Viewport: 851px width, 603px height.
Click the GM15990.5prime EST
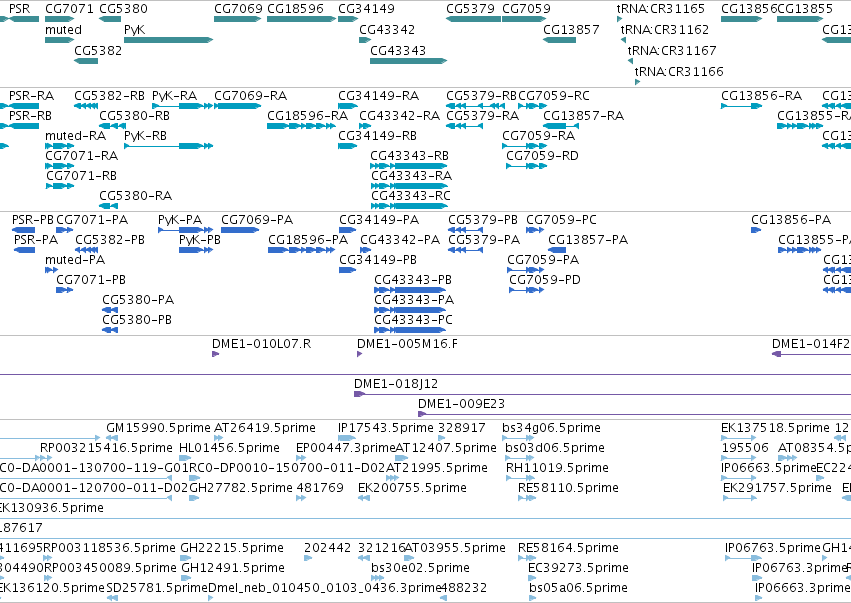[112, 438]
